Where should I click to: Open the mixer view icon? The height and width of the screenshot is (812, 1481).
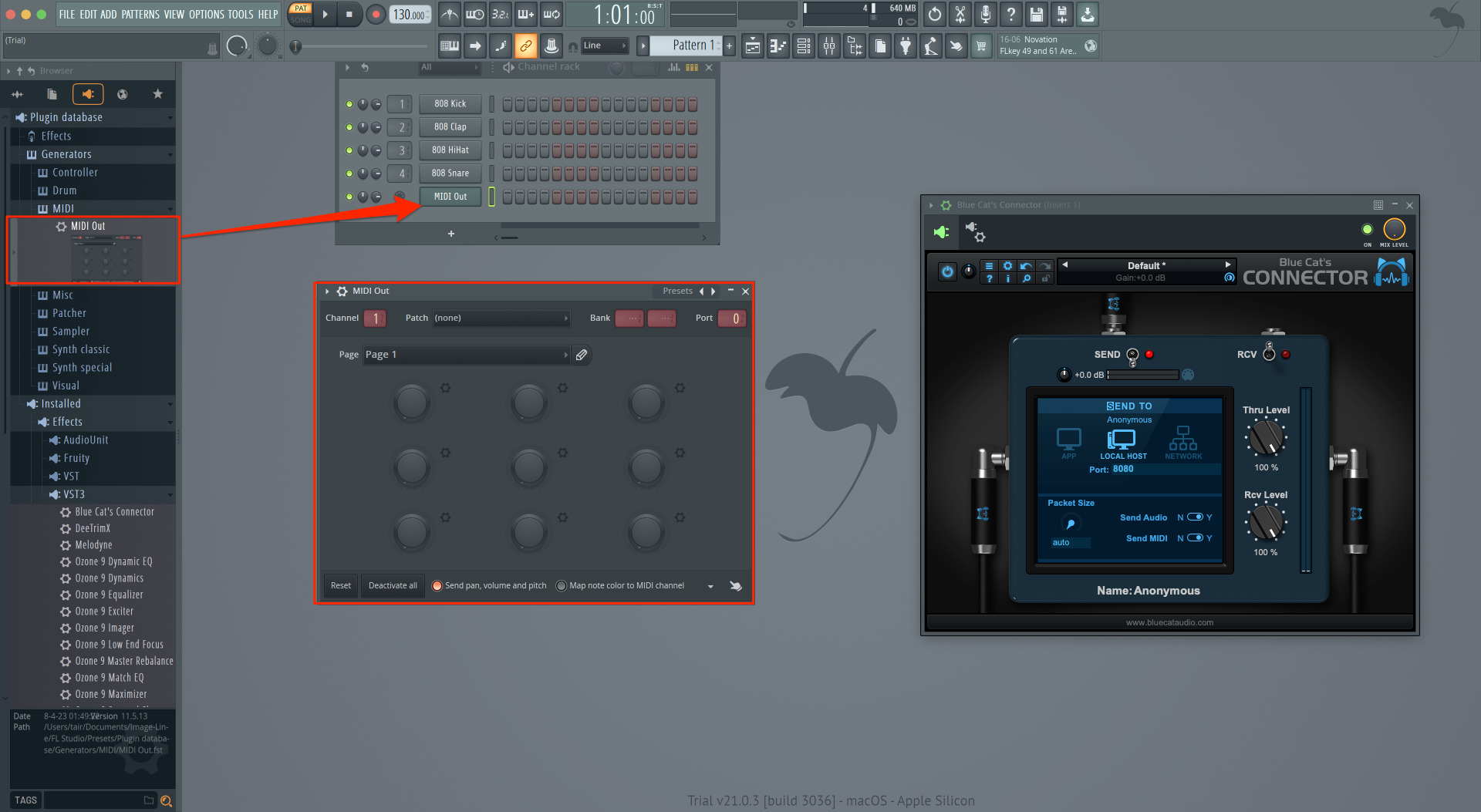828,46
